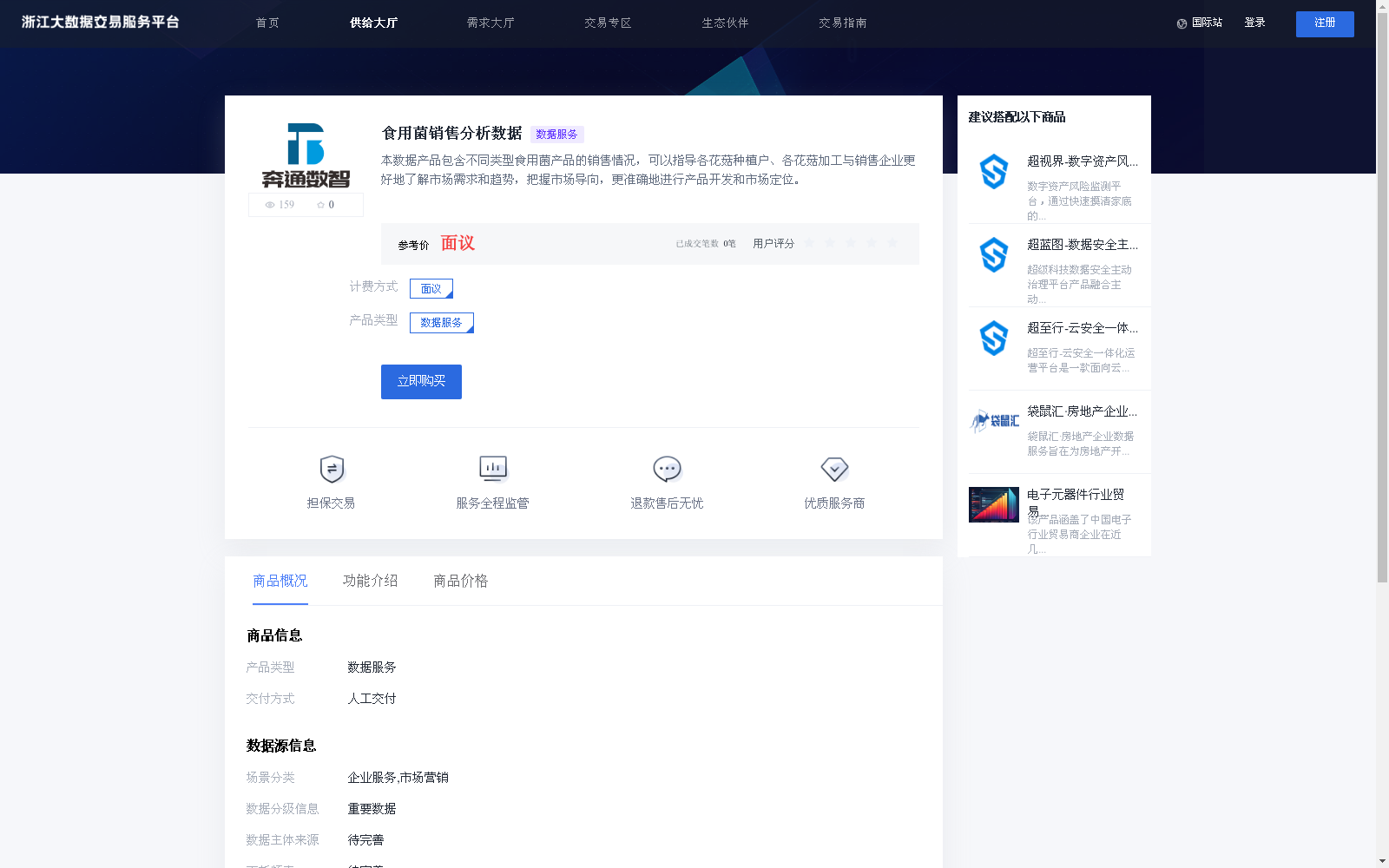Open the 超视界-数字资产风... product title

point(1083,161)
